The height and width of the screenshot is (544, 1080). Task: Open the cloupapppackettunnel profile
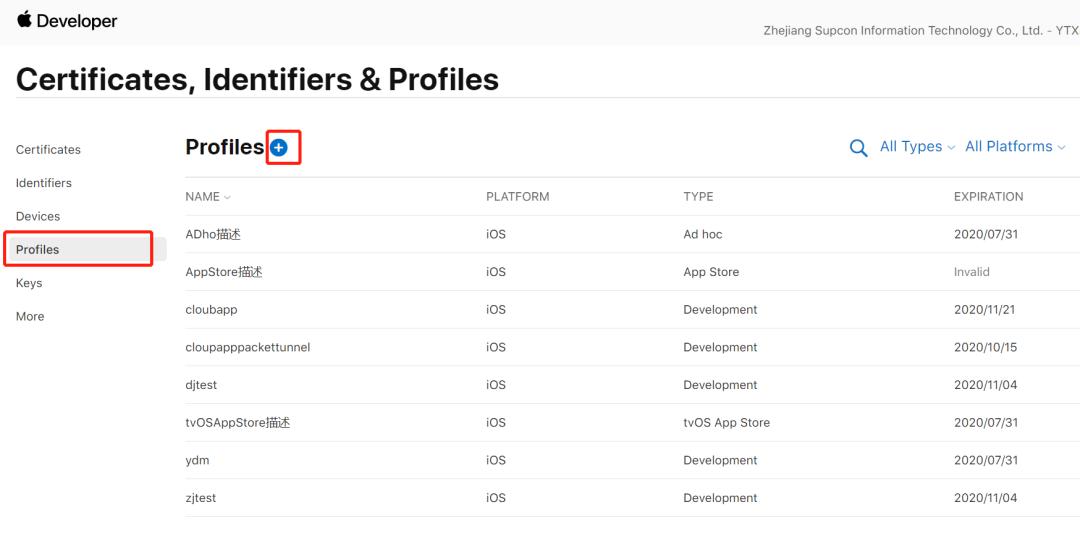(x=248, y=348)
